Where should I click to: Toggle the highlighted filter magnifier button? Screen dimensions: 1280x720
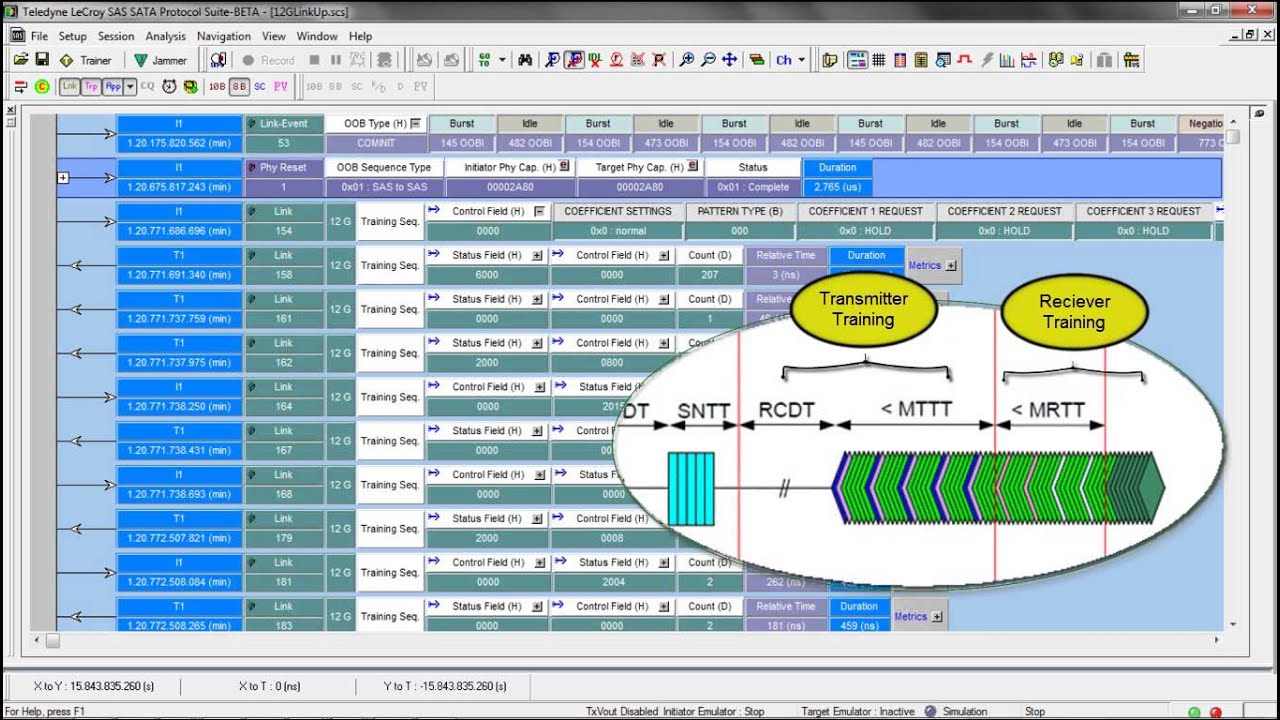(574, 60)
